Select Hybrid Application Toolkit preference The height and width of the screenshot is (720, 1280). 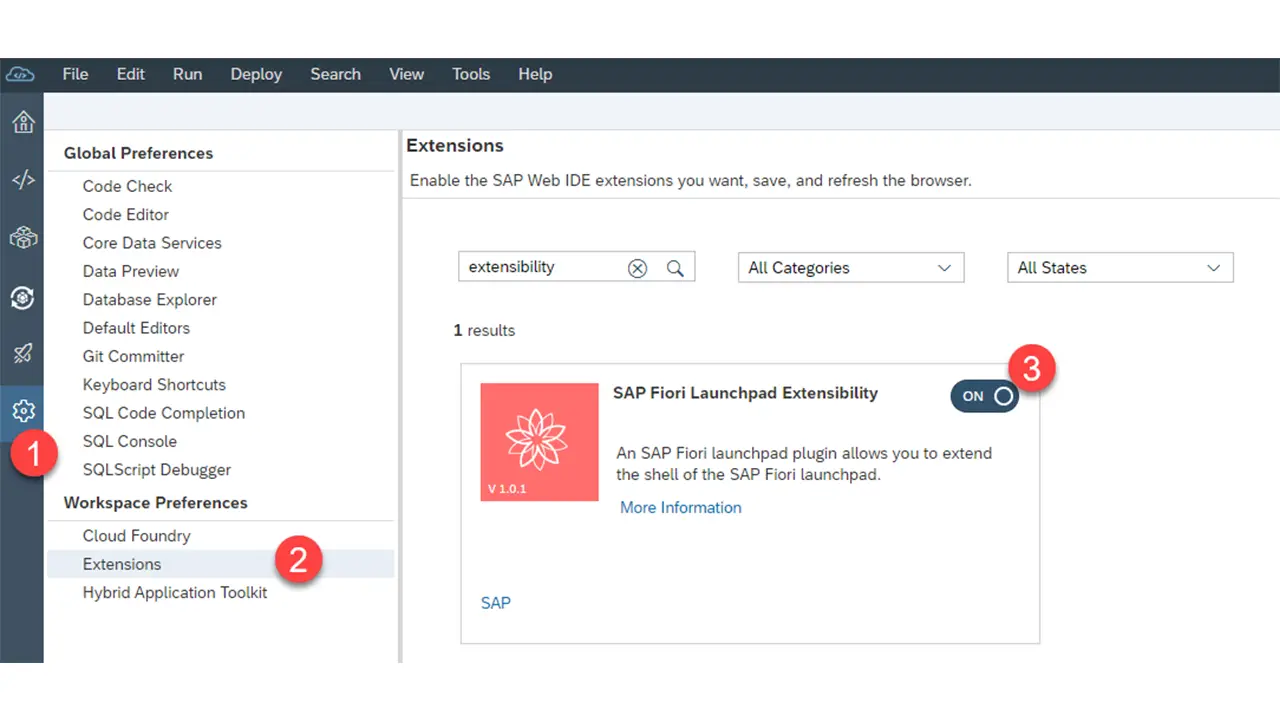[175, 593]
